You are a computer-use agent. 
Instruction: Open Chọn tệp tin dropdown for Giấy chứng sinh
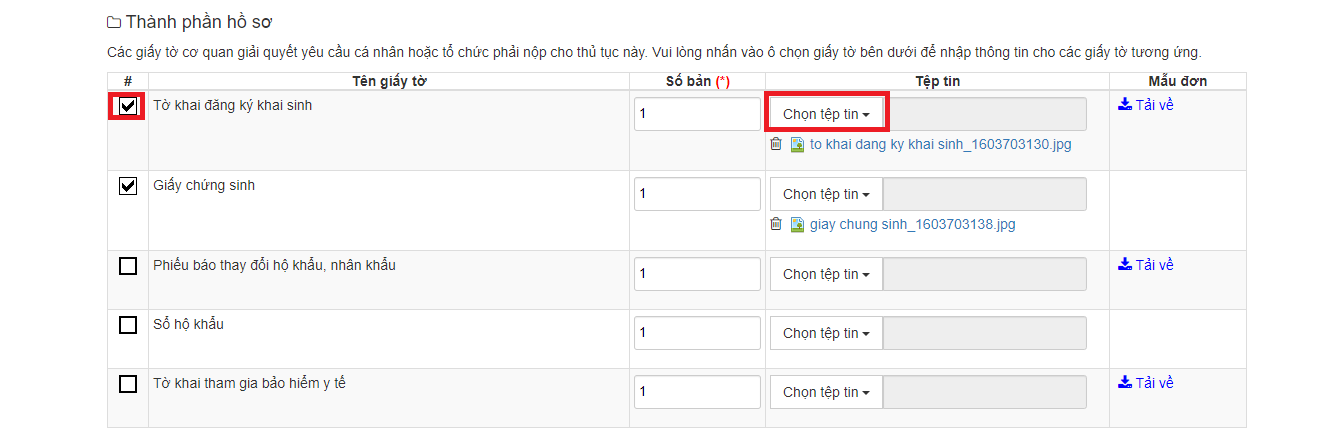(826, 194)
